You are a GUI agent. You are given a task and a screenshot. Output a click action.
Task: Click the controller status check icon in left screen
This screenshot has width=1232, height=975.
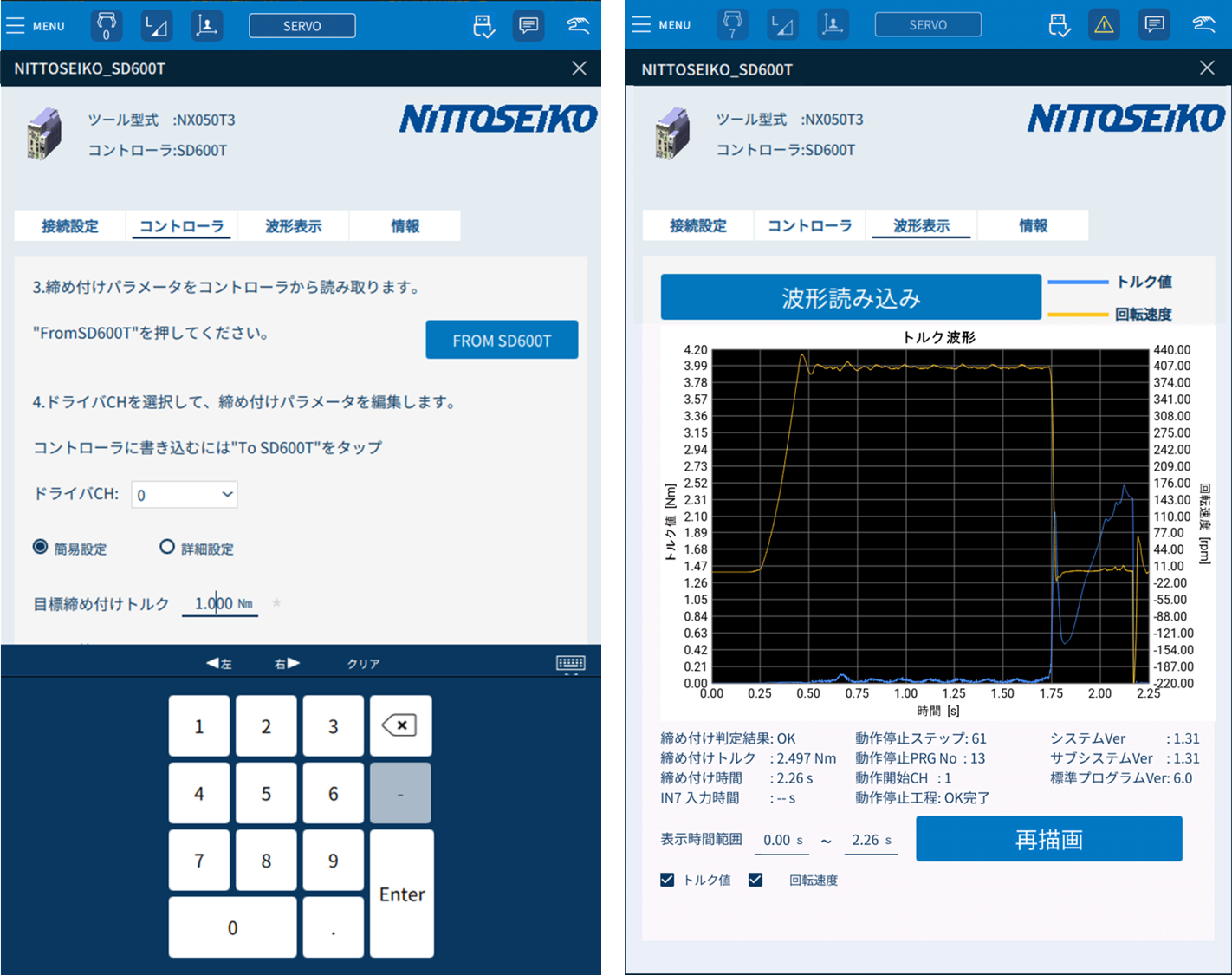(x=483, y=26)
